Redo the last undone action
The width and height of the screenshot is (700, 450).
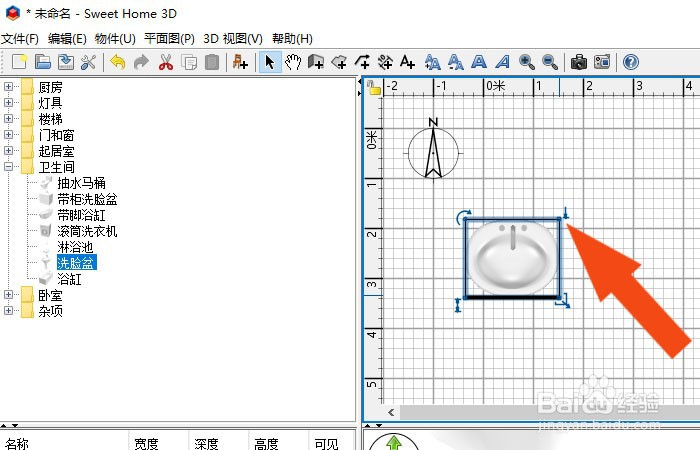click(141, 62)
